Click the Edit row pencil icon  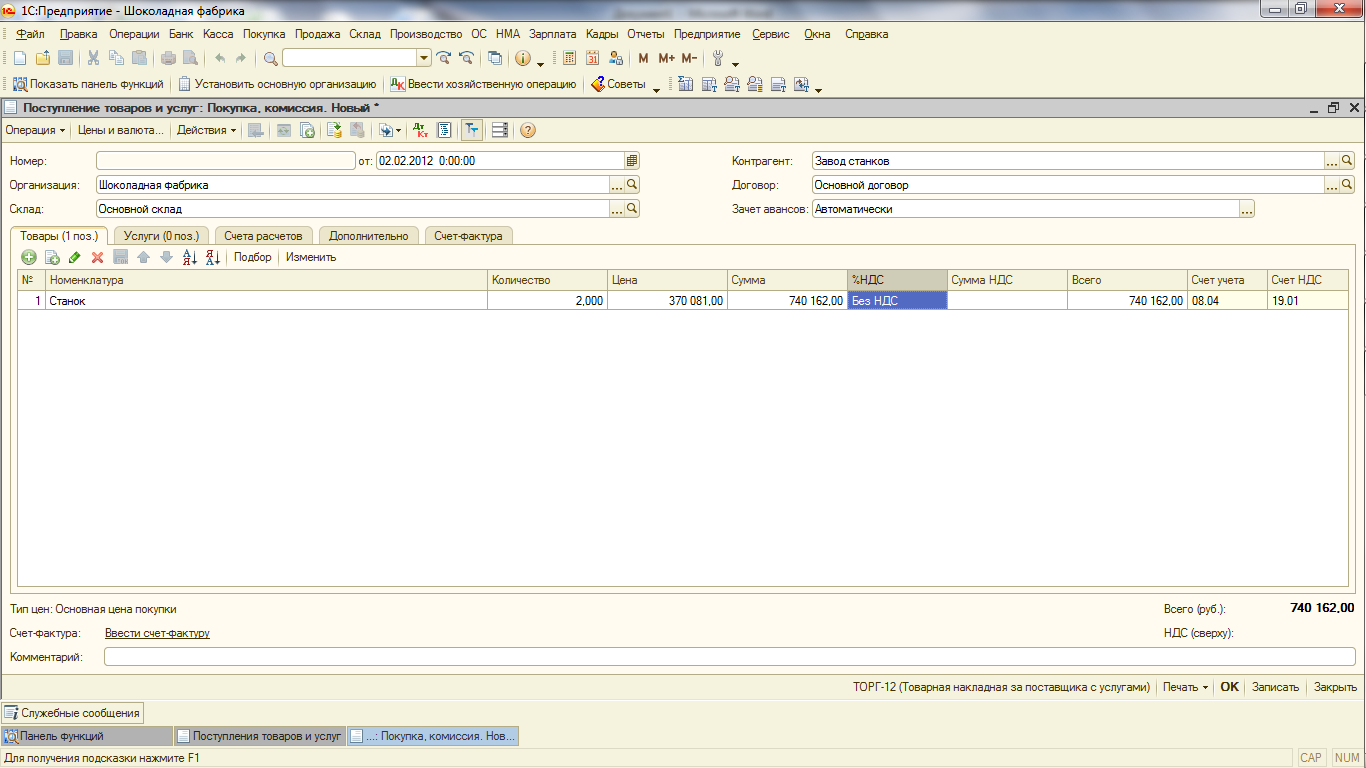[x=75, y=257]
